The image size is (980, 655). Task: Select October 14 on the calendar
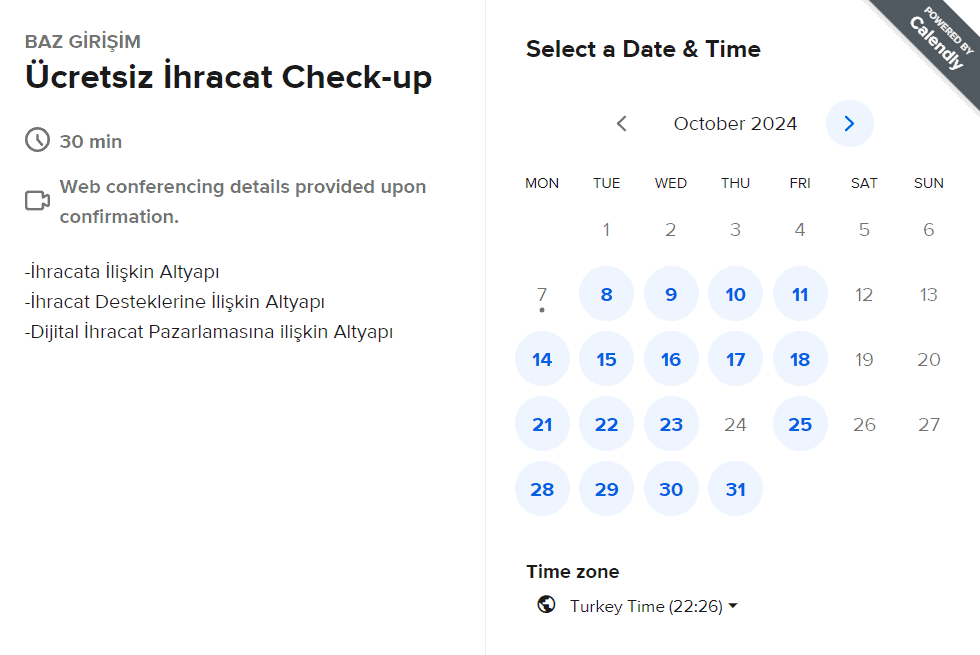point(542,359)
